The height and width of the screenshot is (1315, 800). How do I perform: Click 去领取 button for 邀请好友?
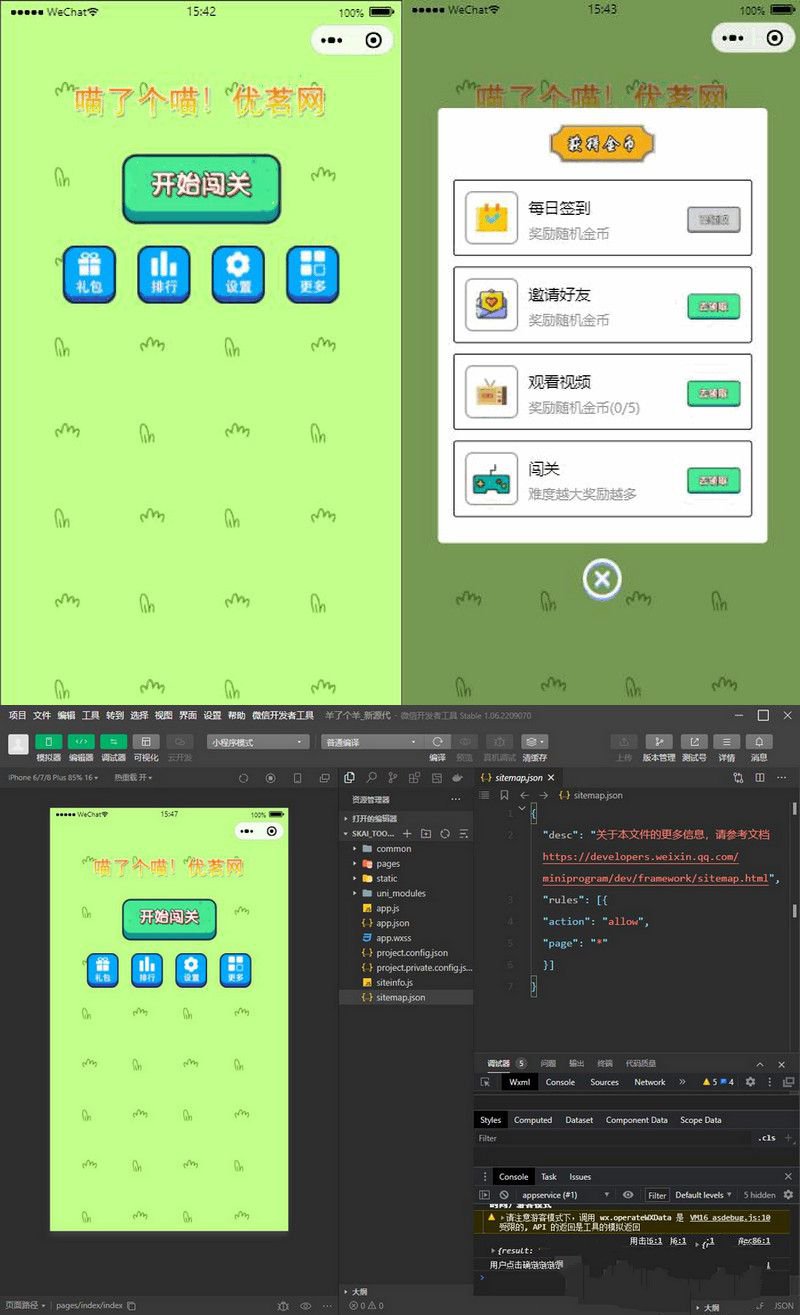coord(713,307)
